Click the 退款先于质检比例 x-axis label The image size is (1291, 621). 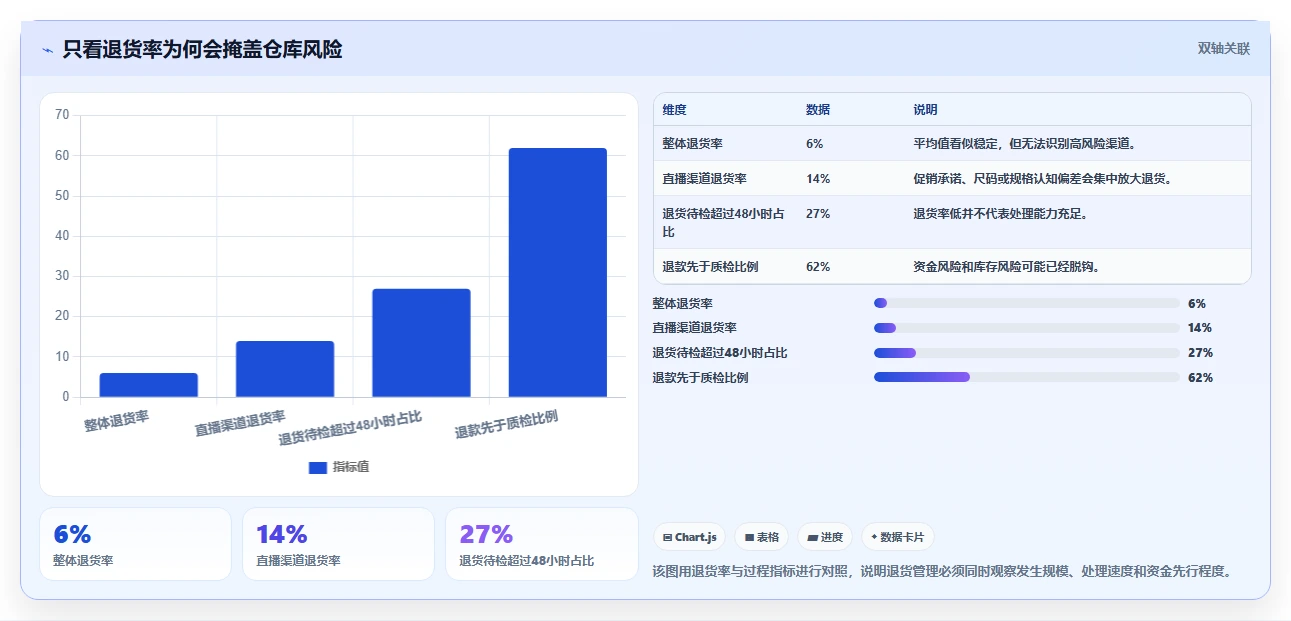tap(506, 425)
